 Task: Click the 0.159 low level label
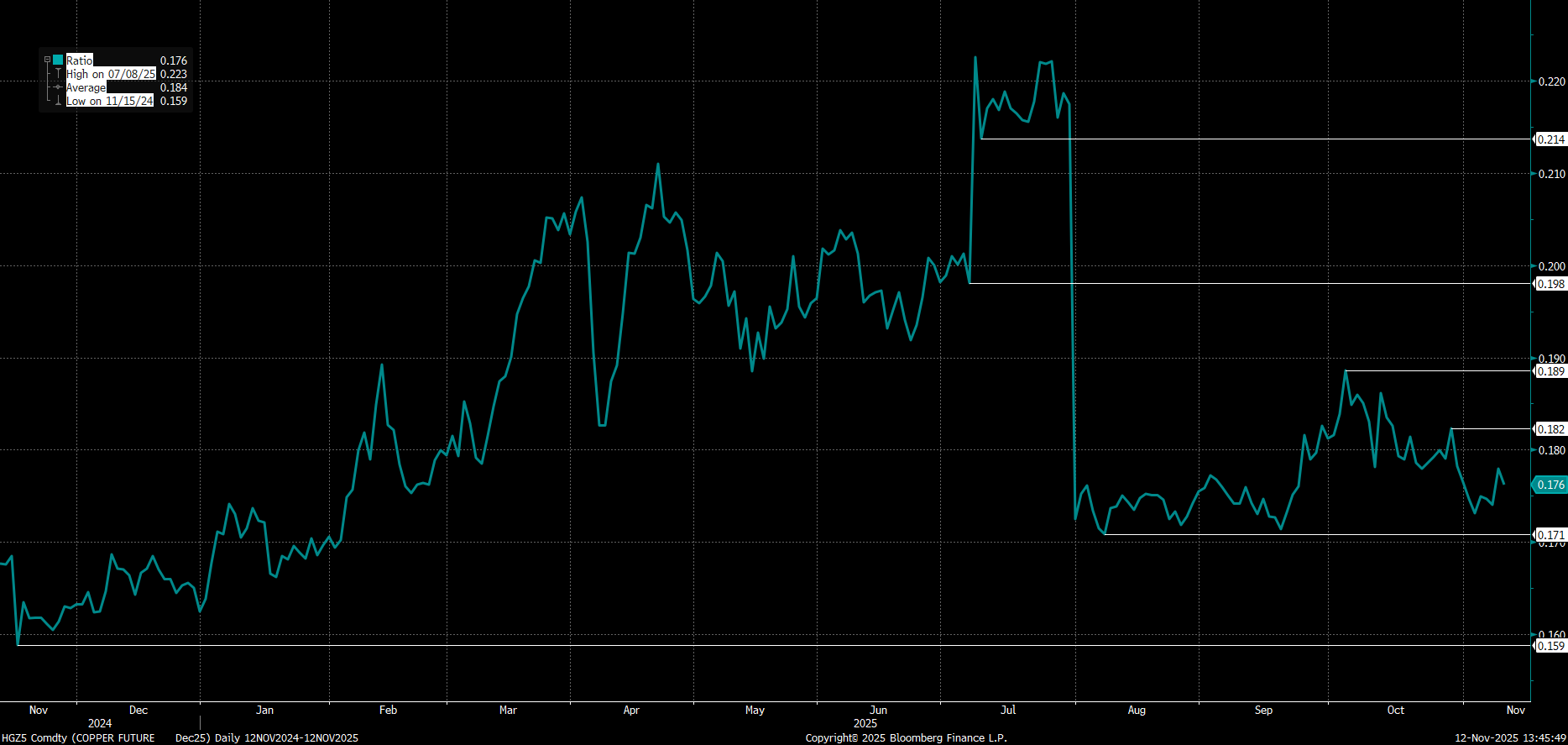(1550, 646)
